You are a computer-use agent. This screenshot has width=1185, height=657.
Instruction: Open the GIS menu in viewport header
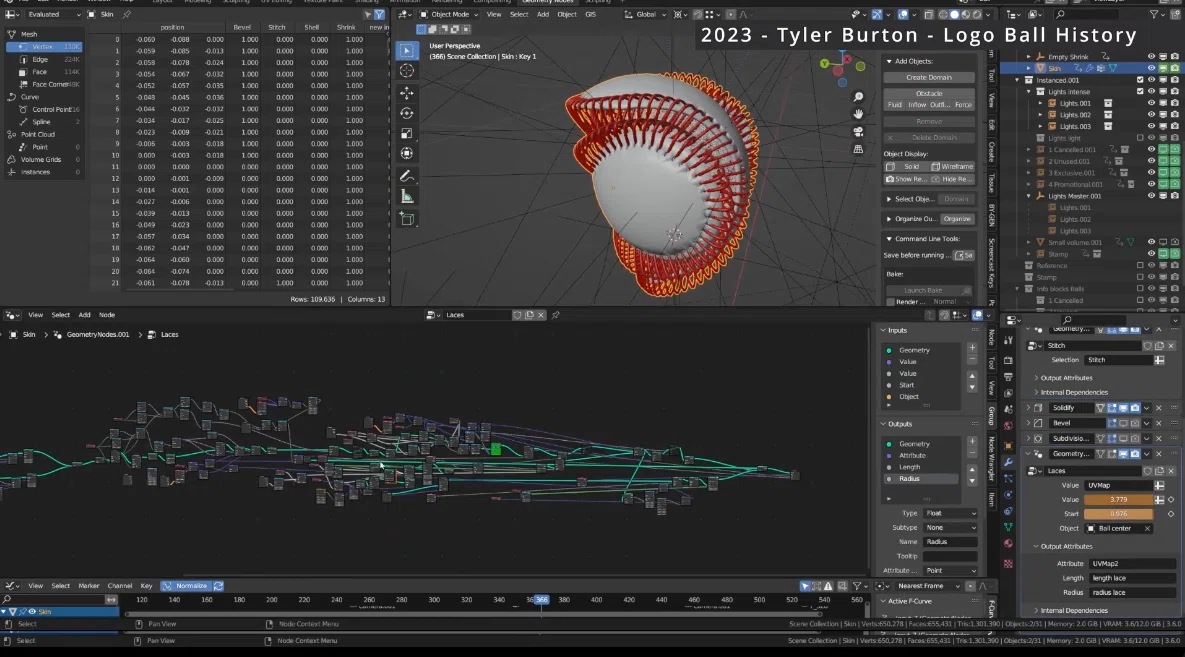pyautogui.click(x=590, y=14)
